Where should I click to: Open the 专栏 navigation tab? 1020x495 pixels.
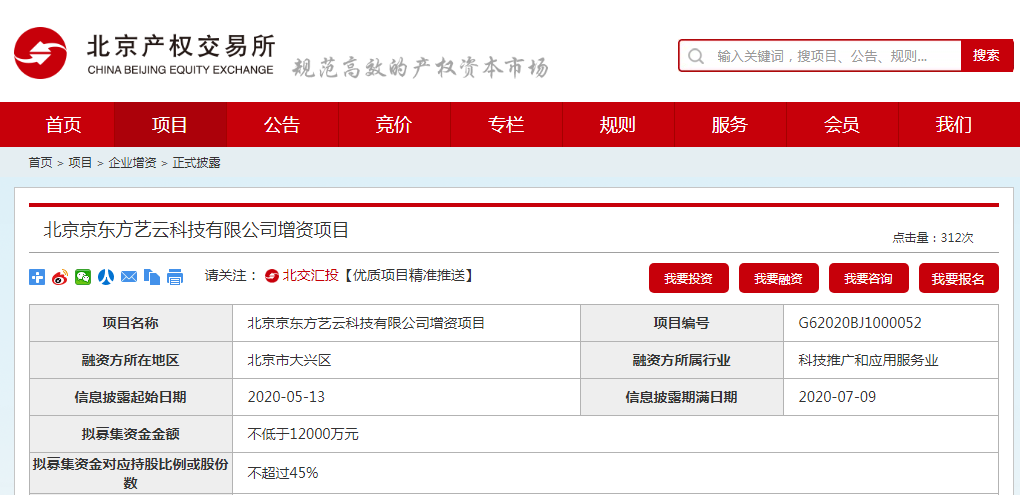[x=506, y=124]
